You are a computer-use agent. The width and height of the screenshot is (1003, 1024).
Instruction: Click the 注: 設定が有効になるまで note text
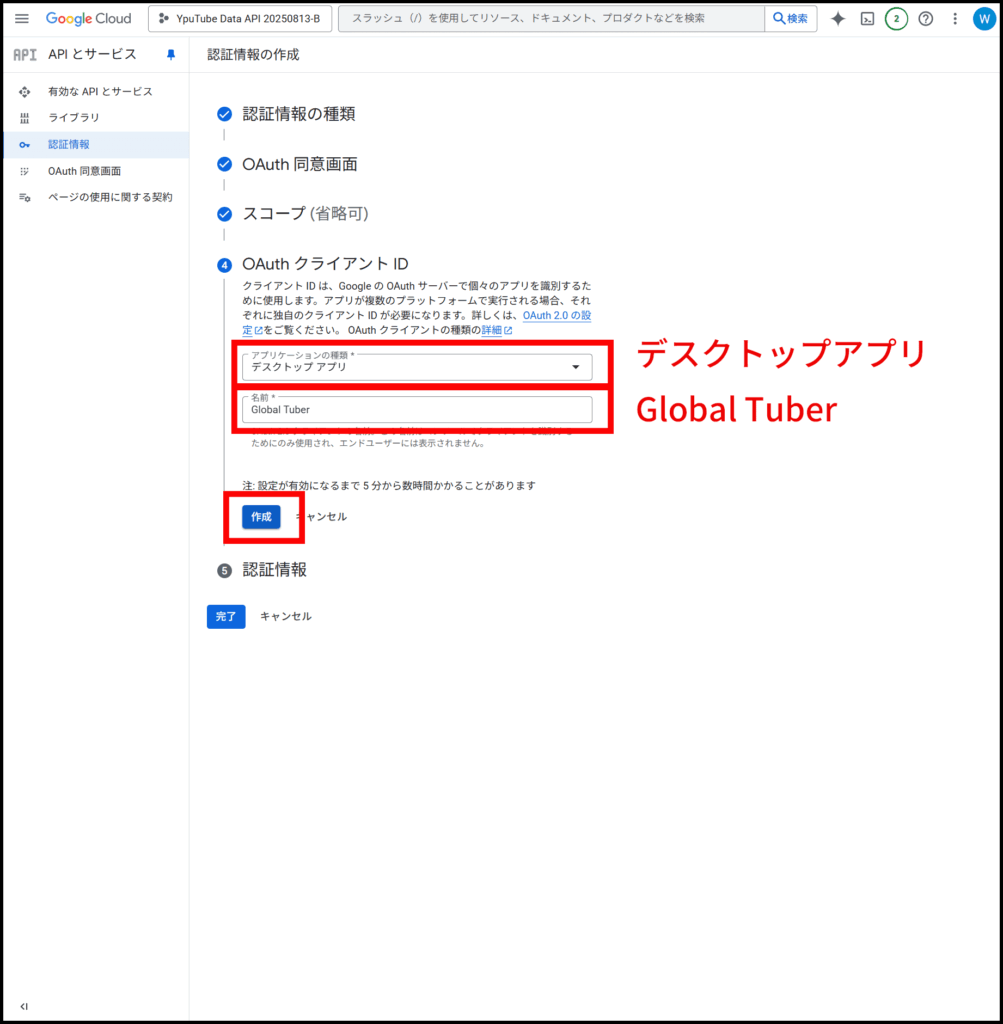pyautogui.click(x=389, y=485)
